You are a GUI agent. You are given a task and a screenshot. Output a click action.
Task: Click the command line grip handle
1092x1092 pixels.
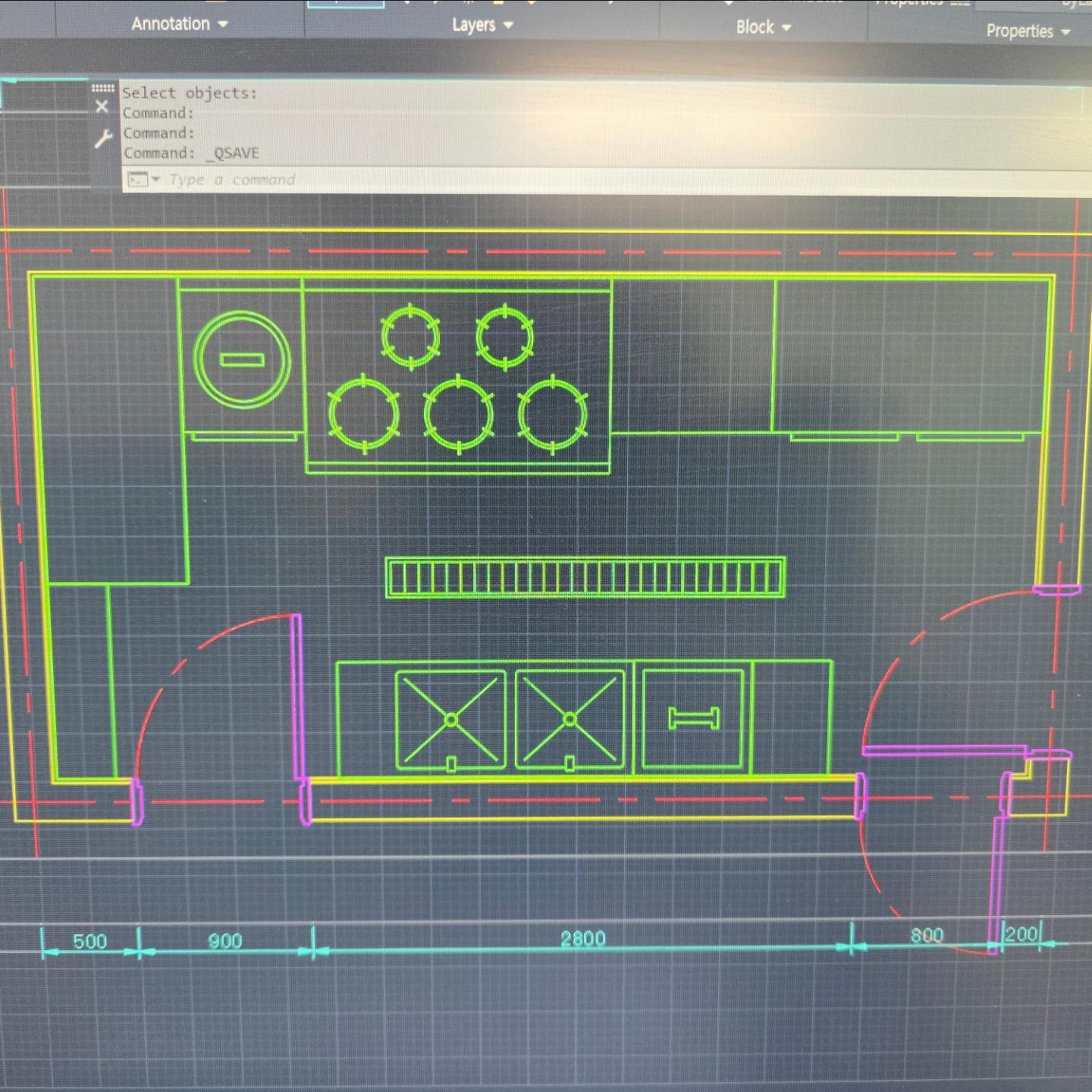click(103, 89)
